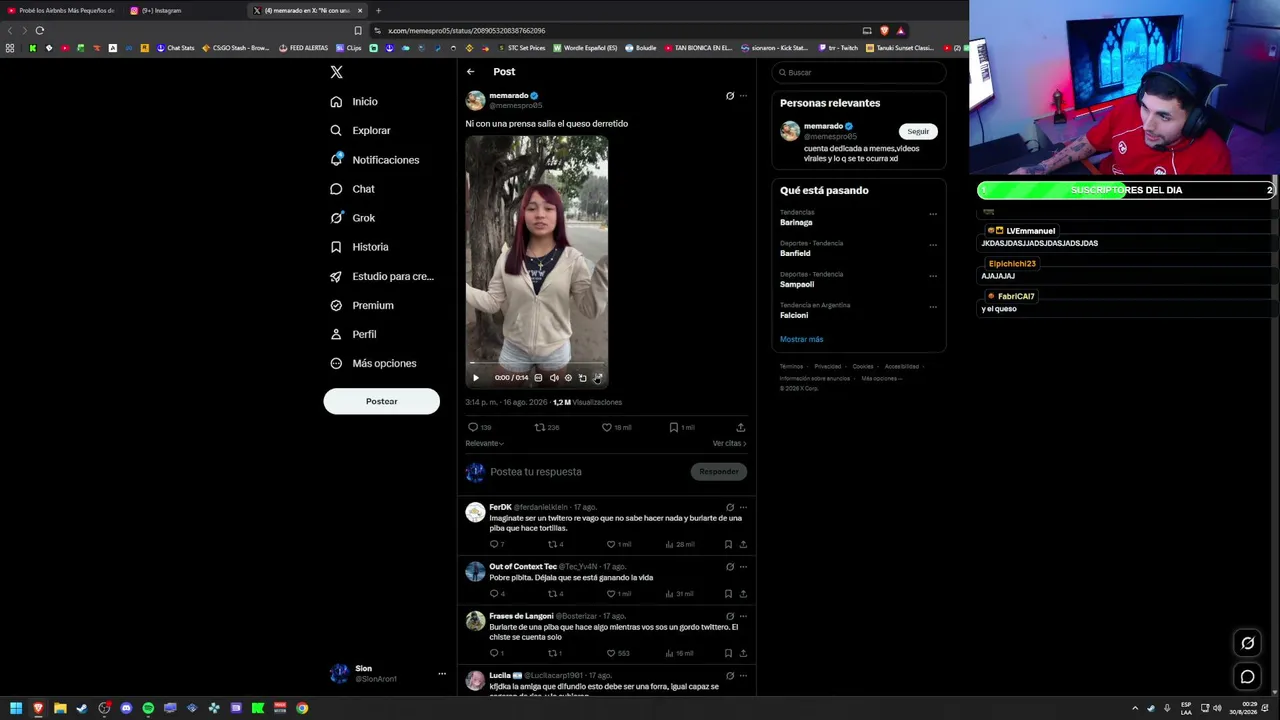Image resolution: width=1280 pixels, height=720 pixels.
Task: Open Perfil in the sidebar
Action: (x=353, y=334)
